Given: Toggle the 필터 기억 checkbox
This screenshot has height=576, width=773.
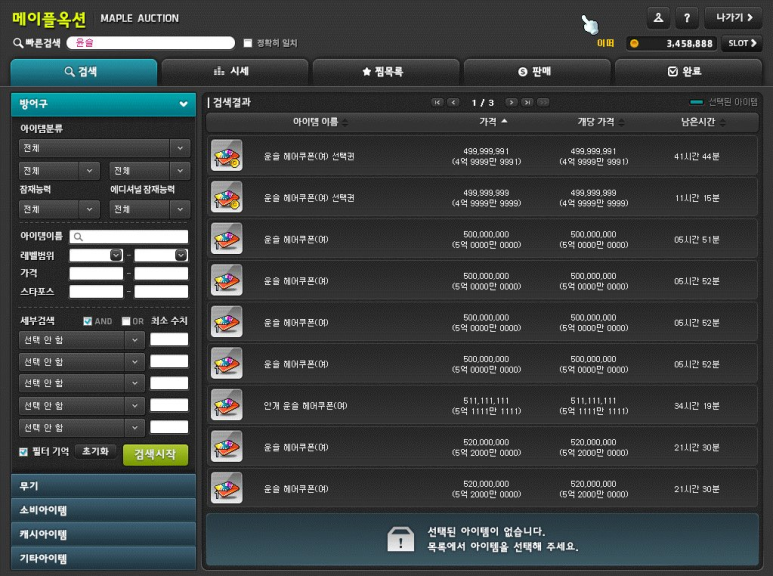Looking at the screenshot, I should point(23,452).
